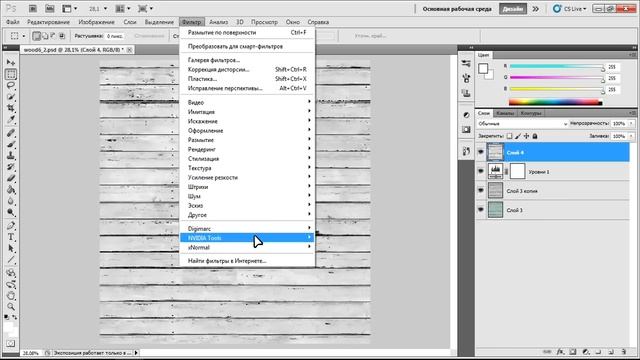
Task: Select the Blur tool
Action: tap(11, 201)
